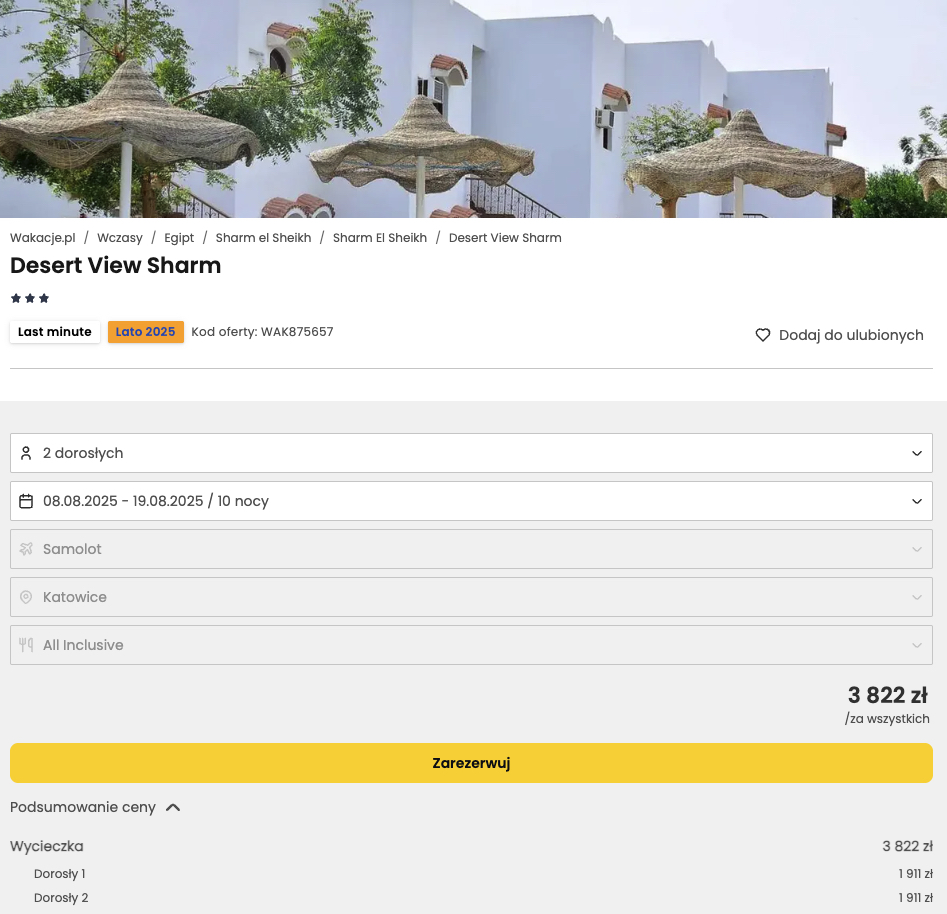Click Desert View Sharm breadcrumb item
This screenshot has width=947, height=914.
point(505,238)
